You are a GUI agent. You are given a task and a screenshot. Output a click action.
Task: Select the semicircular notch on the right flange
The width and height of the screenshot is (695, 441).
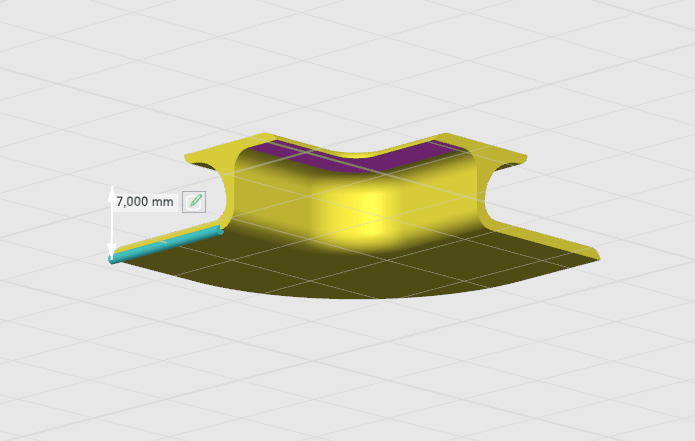click(514, 158)
